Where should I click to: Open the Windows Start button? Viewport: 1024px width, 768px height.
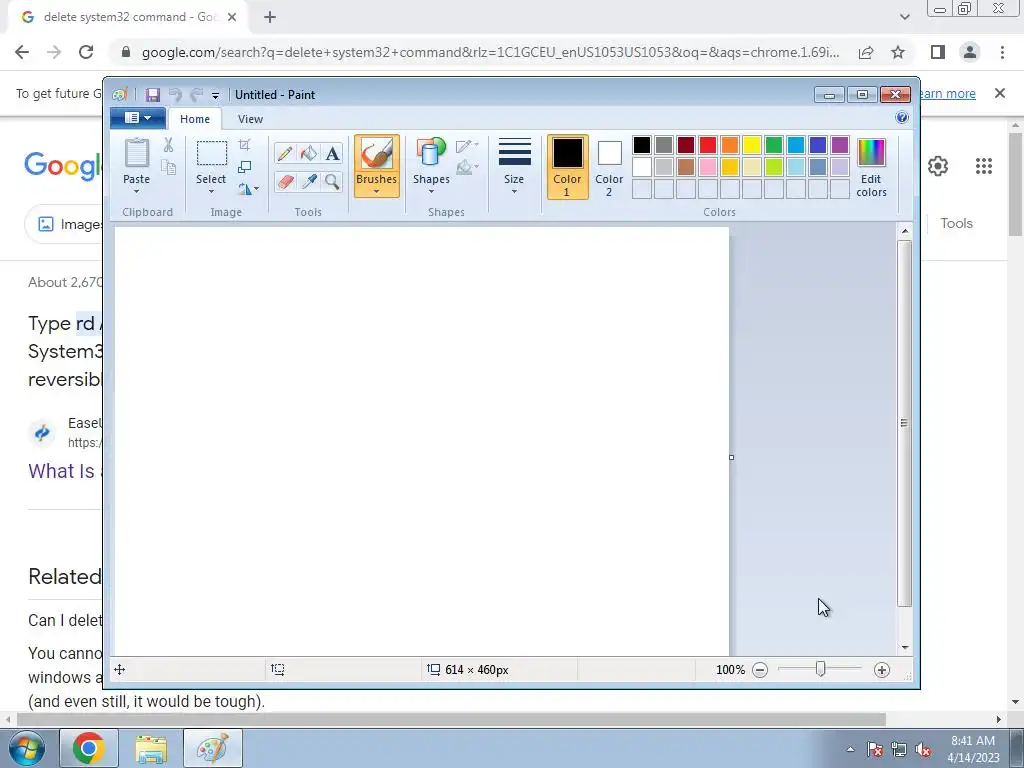[26, 748]
